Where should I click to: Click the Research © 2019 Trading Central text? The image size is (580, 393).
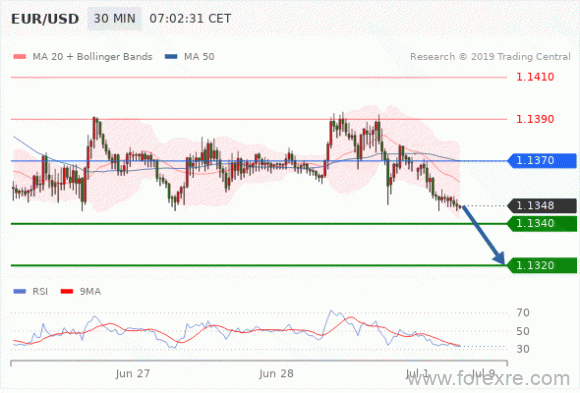pyautogui.click(x=490, y=57)
